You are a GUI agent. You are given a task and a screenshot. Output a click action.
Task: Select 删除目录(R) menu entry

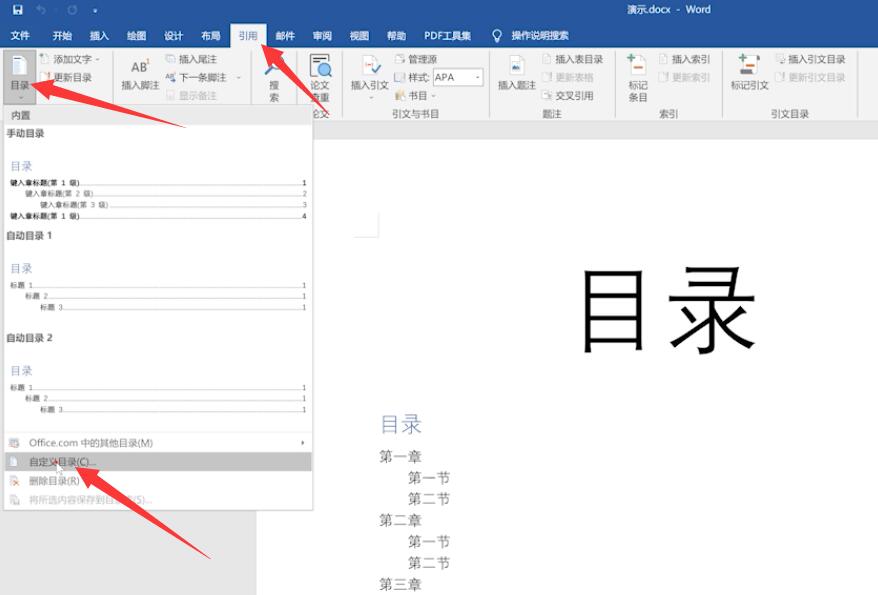(x=157, y=481)
